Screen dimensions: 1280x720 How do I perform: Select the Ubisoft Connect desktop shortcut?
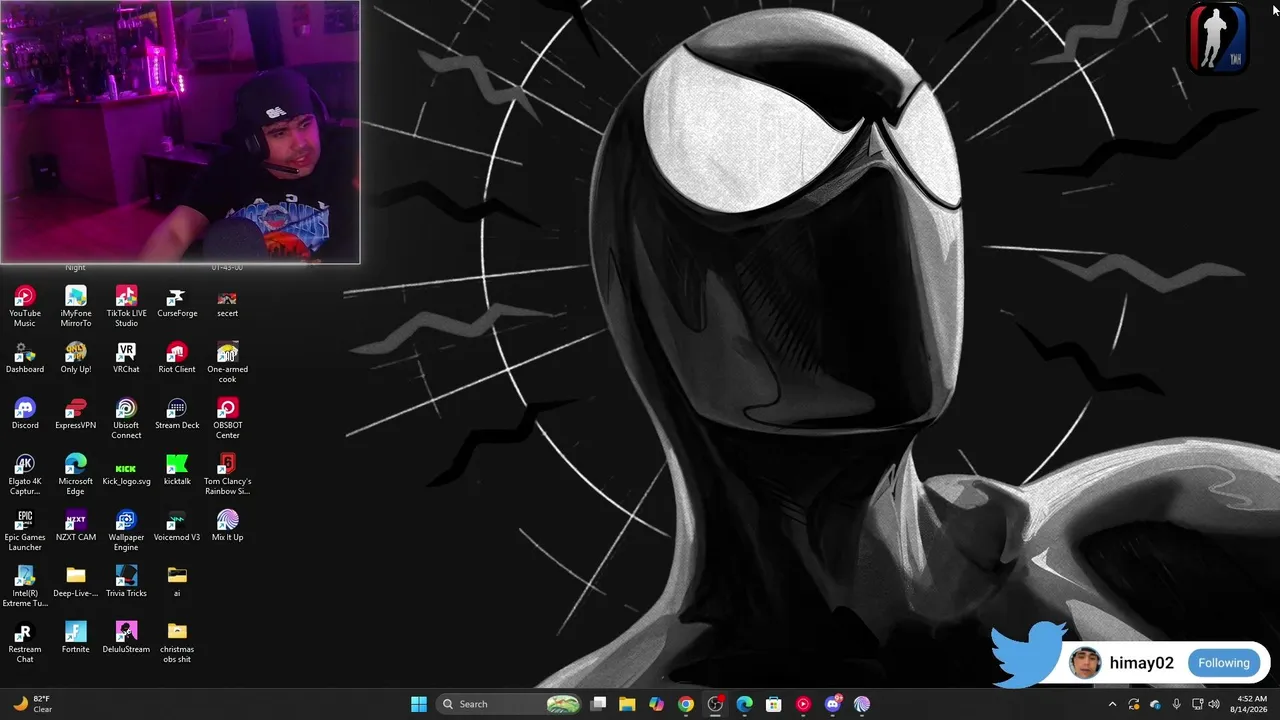126,418
